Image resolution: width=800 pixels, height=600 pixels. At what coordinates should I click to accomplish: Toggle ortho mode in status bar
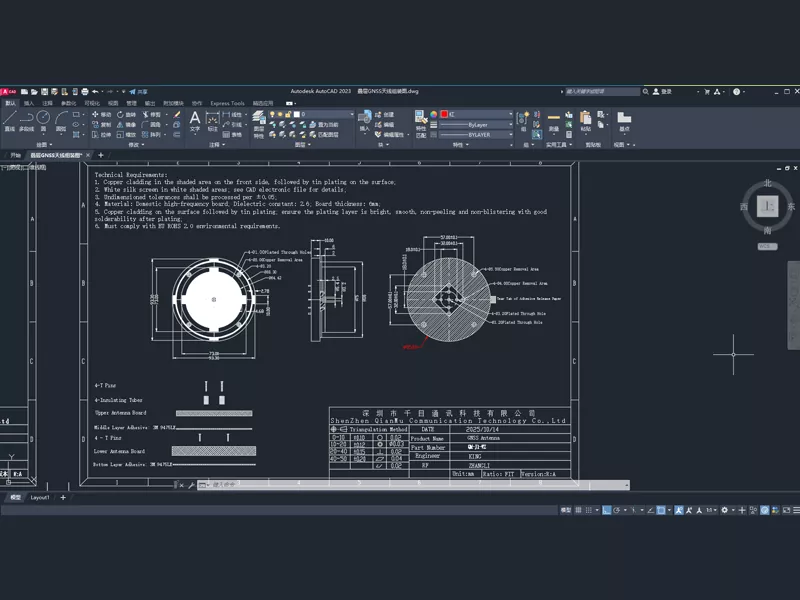click(607, 510)
